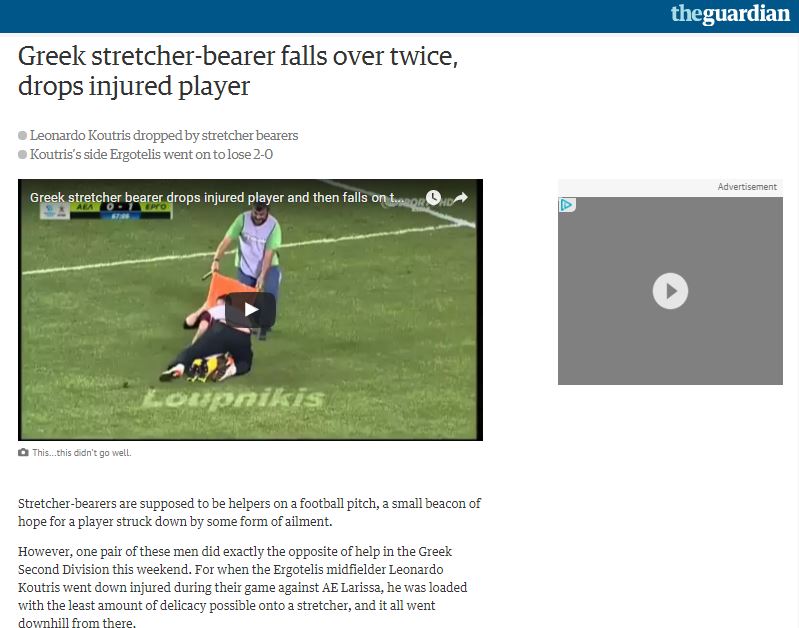The width and height of the screenshot is (799, 628).
Task: Click the video share arrow icon
Action: point(461,197)
